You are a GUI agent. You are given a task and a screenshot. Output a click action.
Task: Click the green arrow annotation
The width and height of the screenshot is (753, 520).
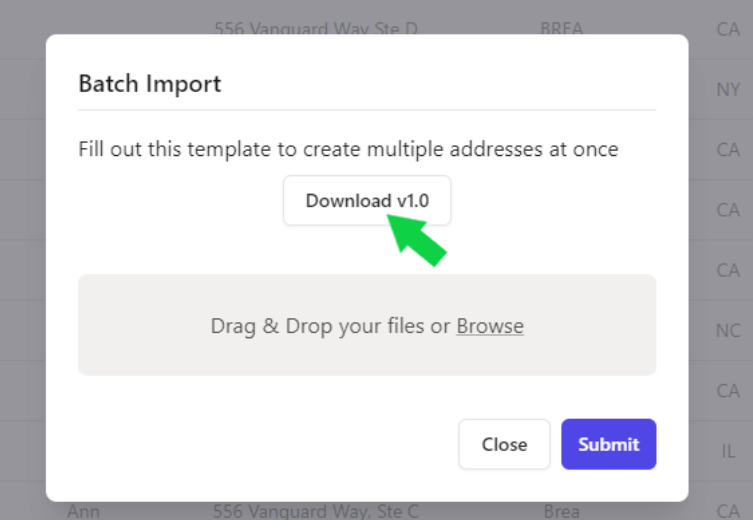point(416,240)
